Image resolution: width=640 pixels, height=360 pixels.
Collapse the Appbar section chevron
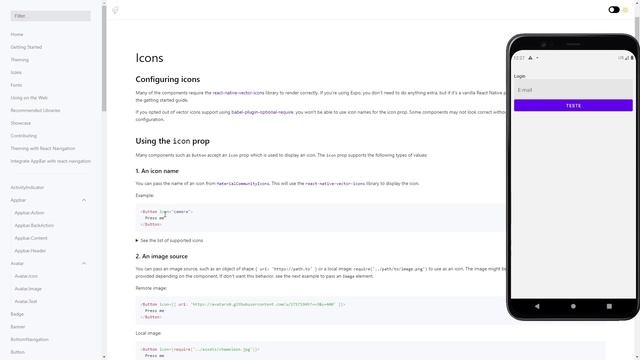coord(84,200)
